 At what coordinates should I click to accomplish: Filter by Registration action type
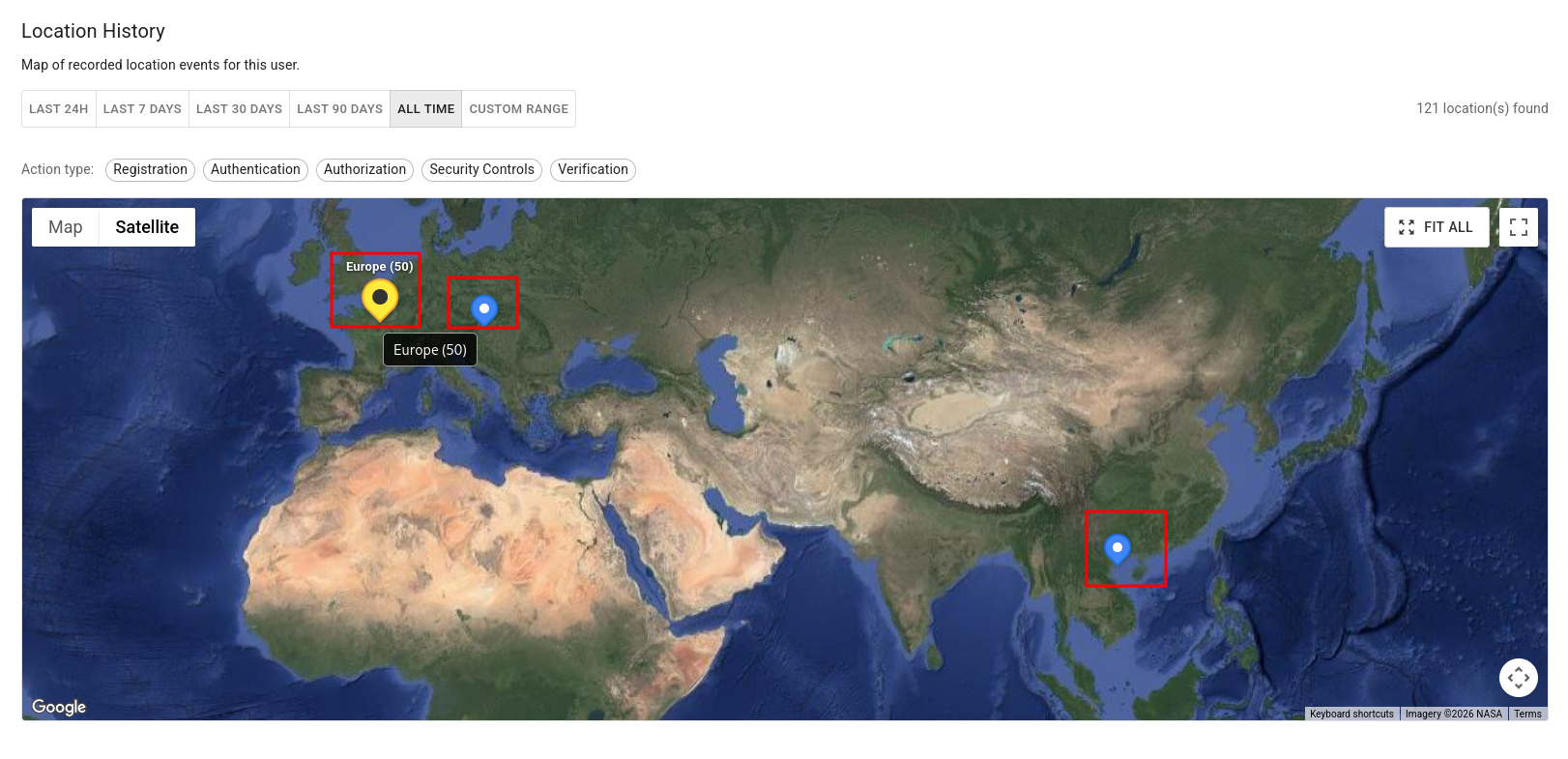[x=150, y=170]
